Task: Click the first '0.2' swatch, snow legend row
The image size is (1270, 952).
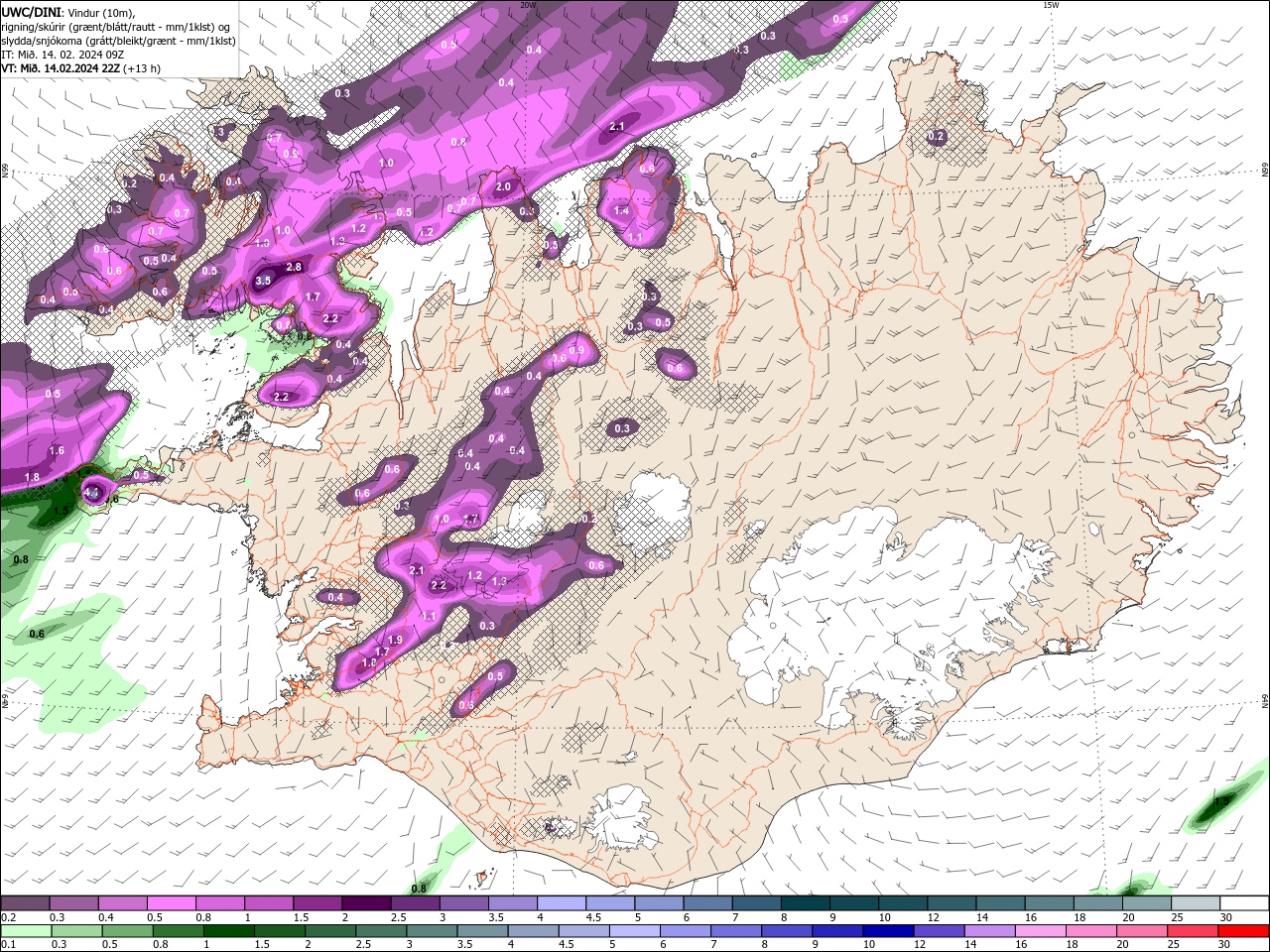Action: coord(25,903)
